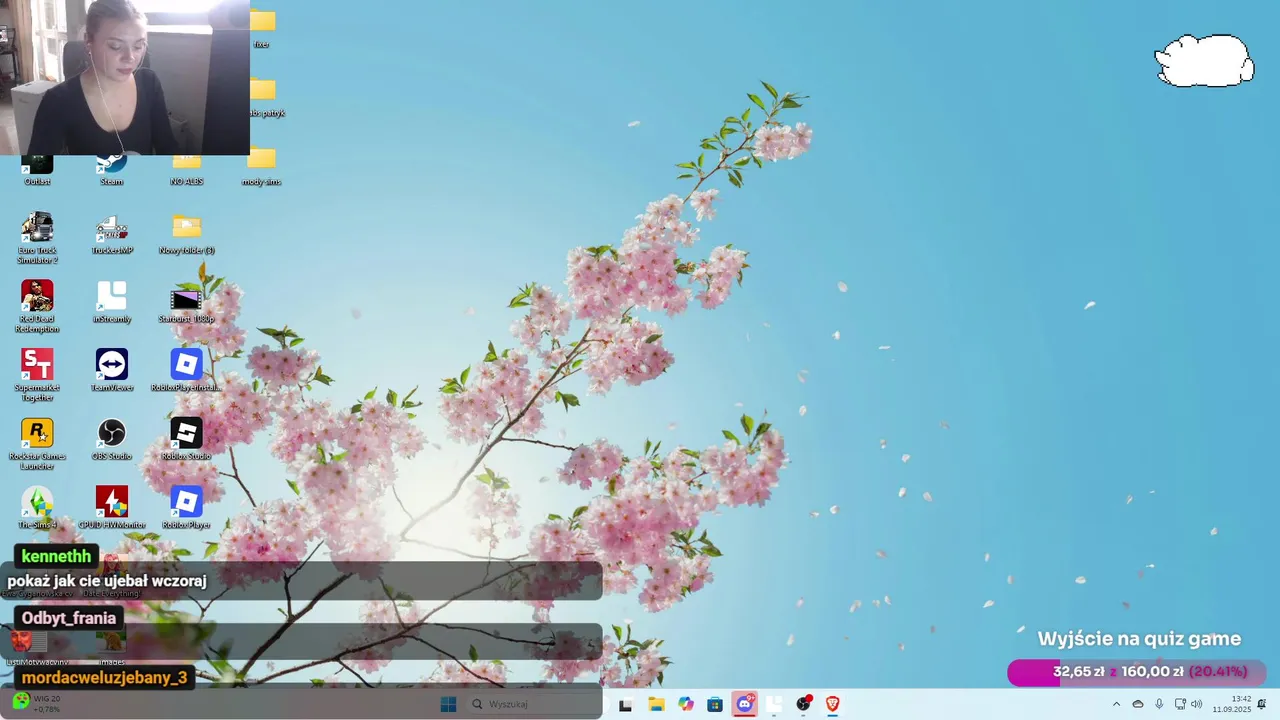This screenshot has height=720, width=1280.
Task: Open the OneDrive tray icon
Action: coord(1138,704)
